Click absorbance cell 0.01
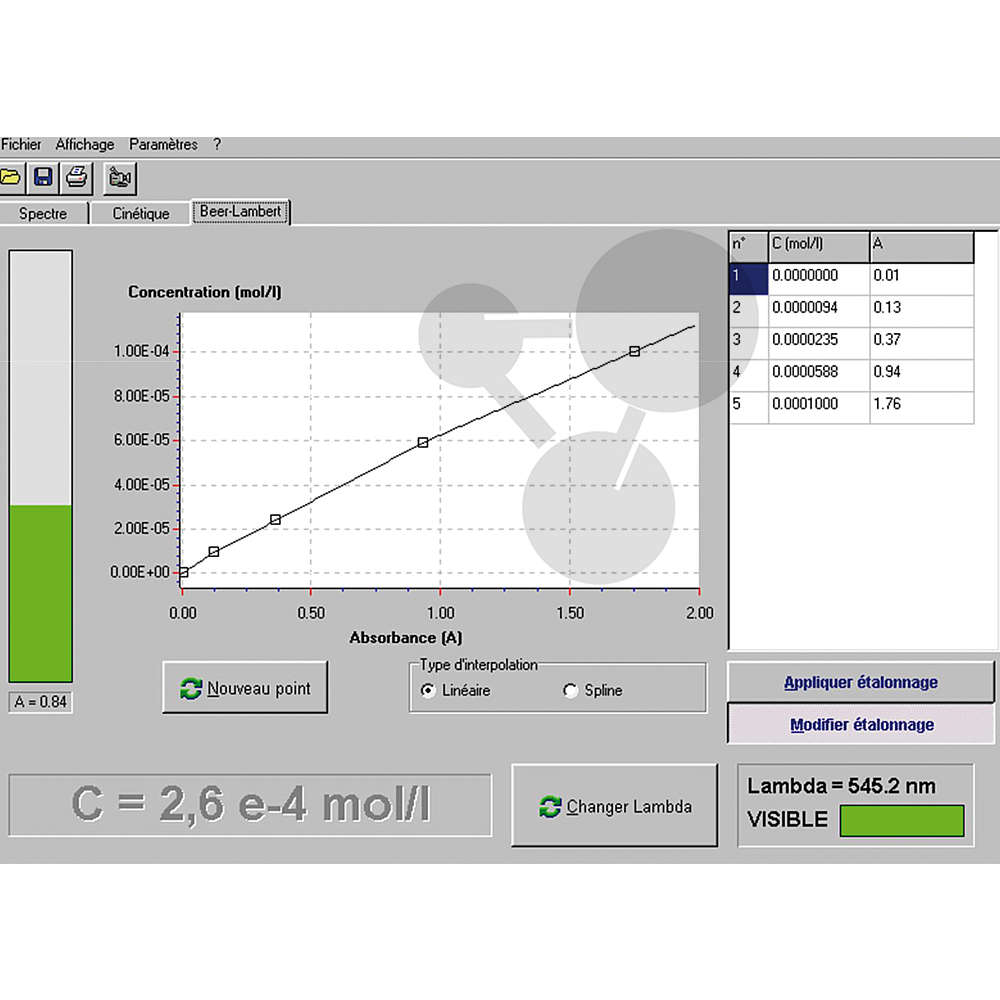1000x1000 pixels. [922, 279]
